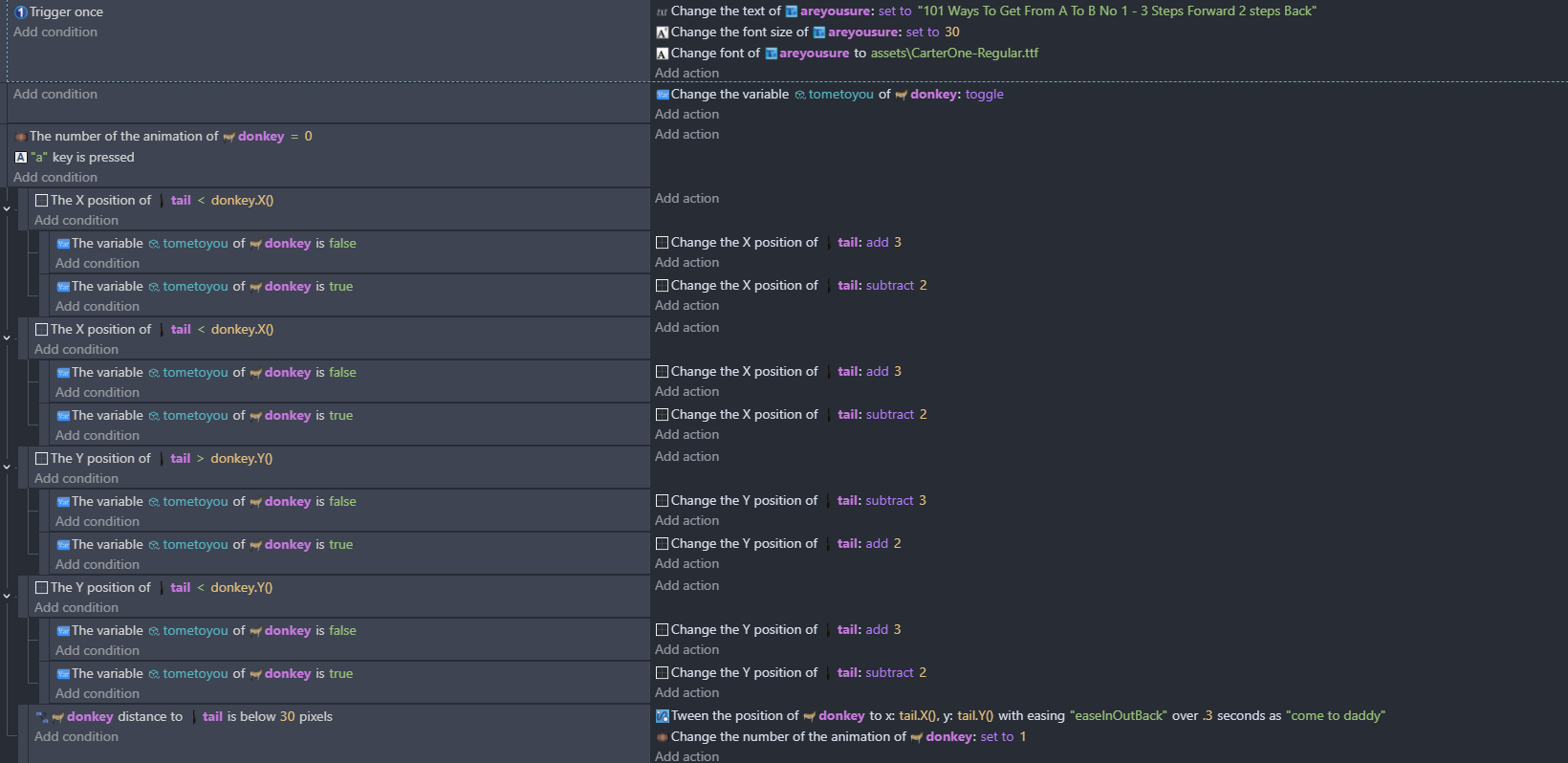Click the Trigger once condition icon
Screen dimensions: 1568x763
pyautogui.click(x=21, y=12)
